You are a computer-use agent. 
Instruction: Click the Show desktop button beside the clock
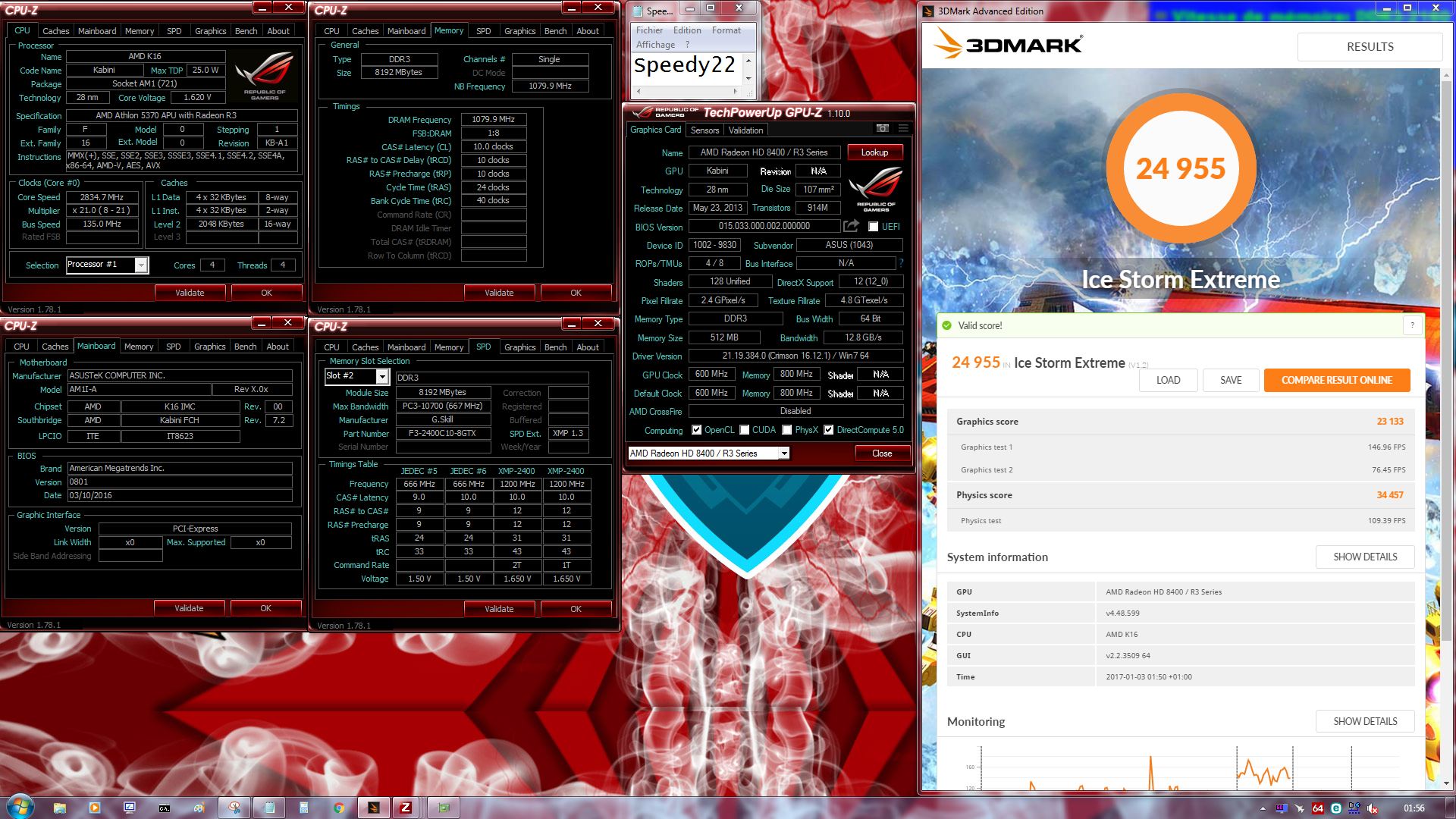(x=1450, y=808)
